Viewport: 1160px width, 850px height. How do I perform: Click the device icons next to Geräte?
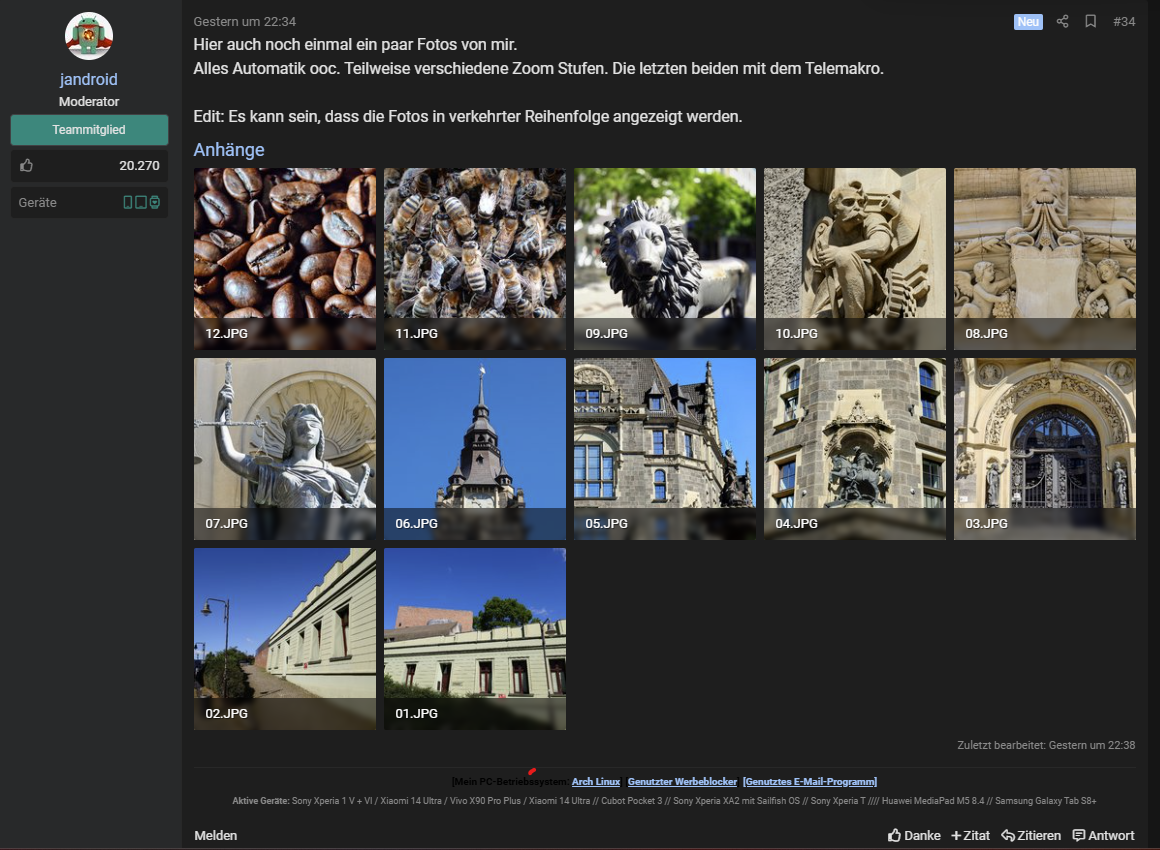click(141, 203)
